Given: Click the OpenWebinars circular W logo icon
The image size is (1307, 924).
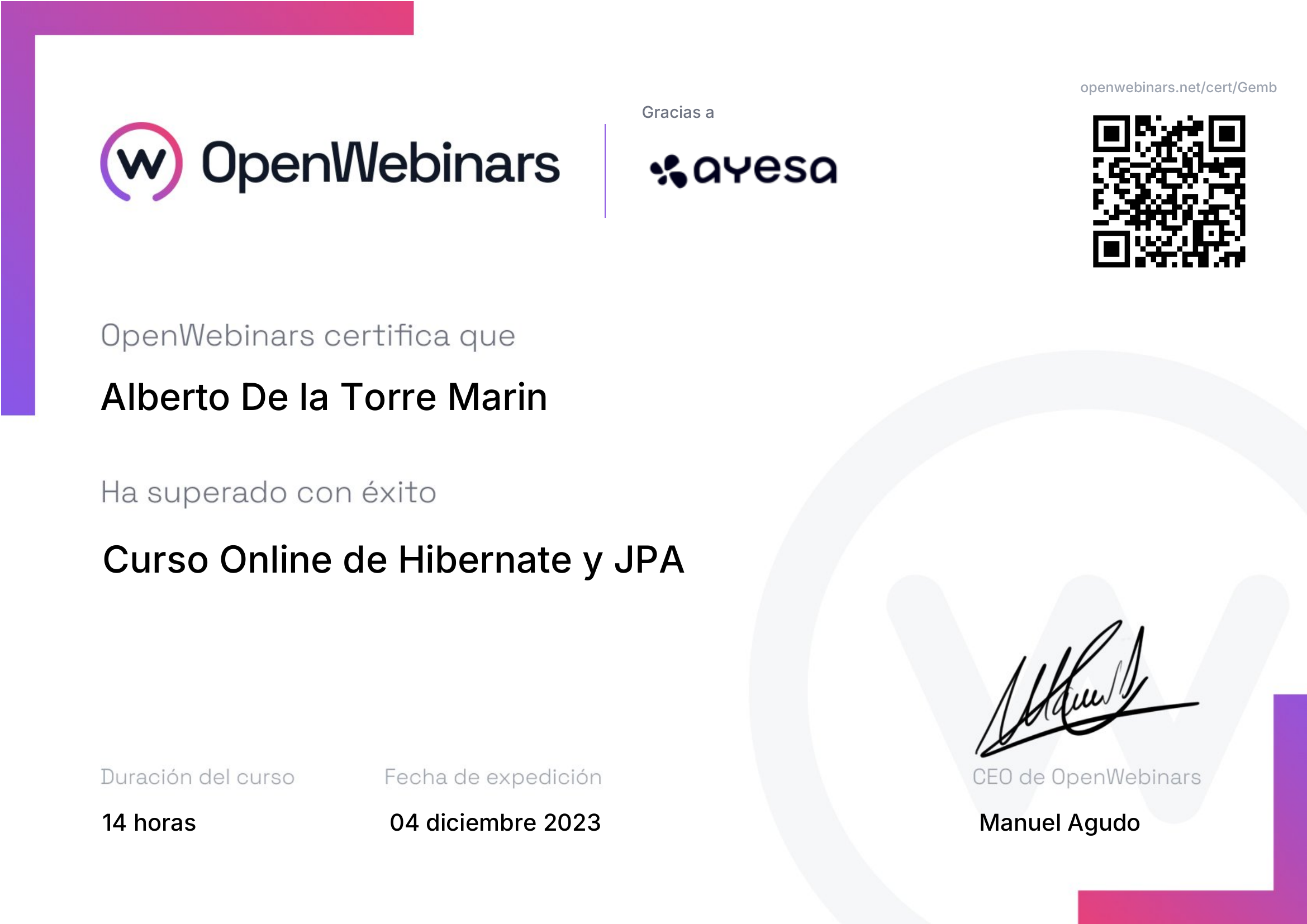Looking at the screenshot, I should click(142, 162).
